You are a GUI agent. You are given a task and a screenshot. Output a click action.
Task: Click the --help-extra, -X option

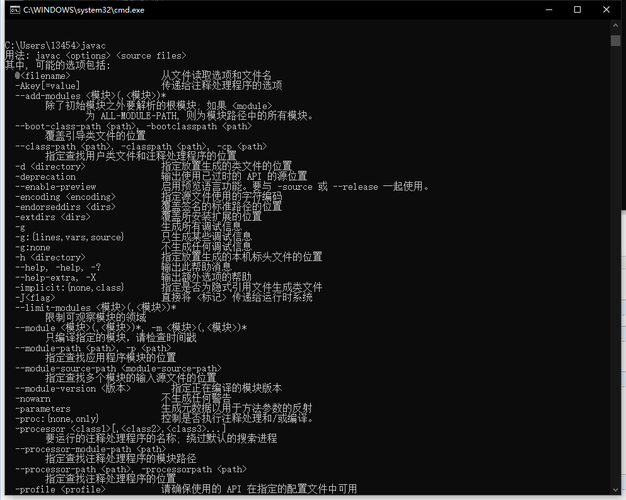pyautogui.click(x=55, y=278)
